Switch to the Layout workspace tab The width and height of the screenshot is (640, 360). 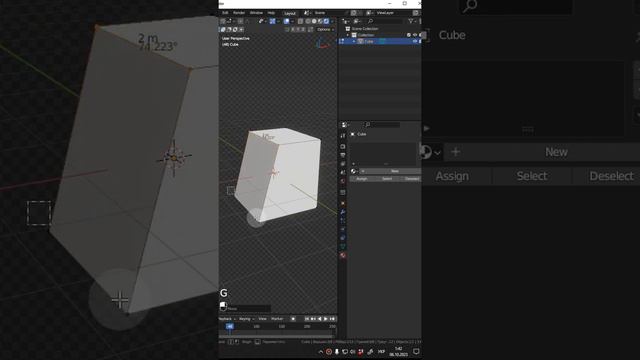[290, 13]
